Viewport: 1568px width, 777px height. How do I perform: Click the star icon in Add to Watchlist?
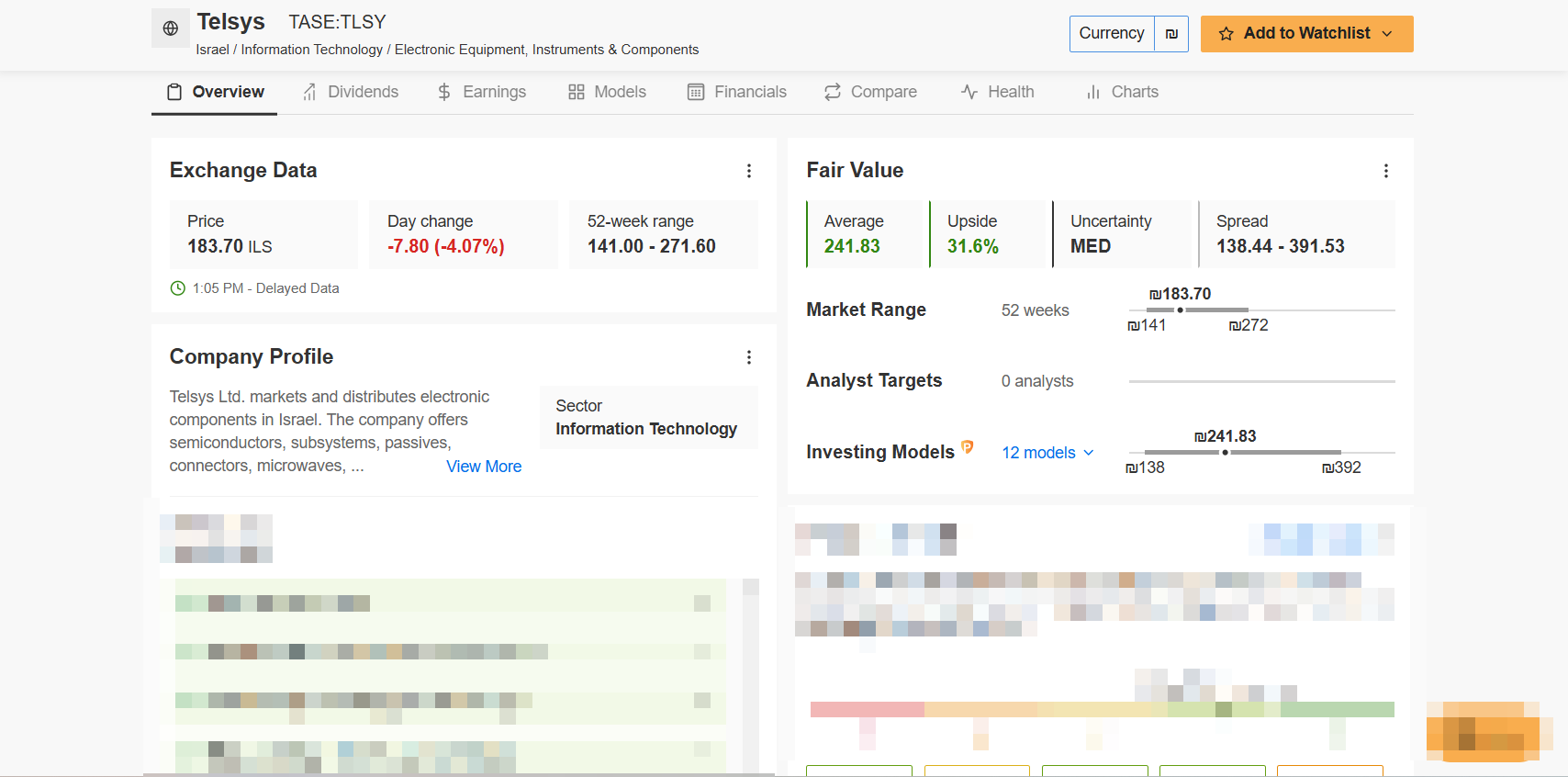pos(1226,34)
